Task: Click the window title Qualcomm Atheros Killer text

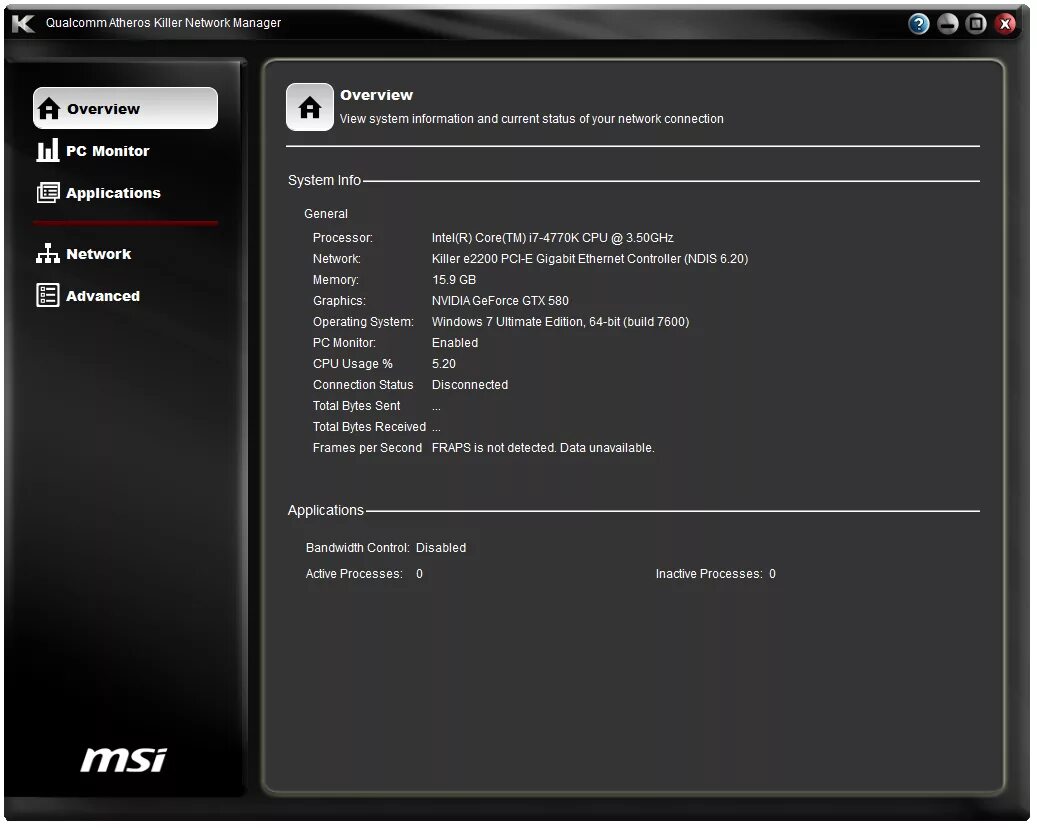Action: coord(163,23)
